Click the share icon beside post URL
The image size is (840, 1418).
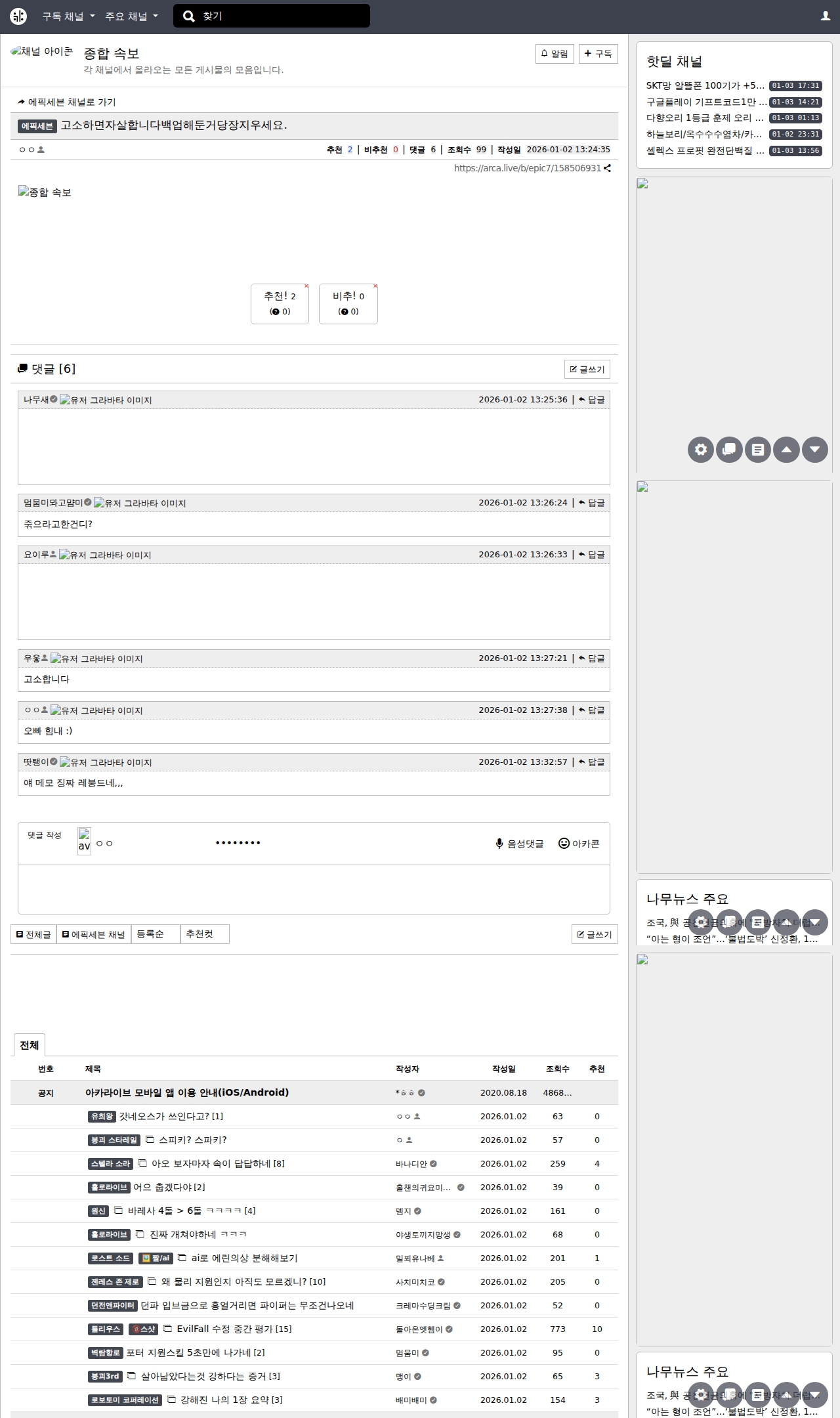[608, 168]
